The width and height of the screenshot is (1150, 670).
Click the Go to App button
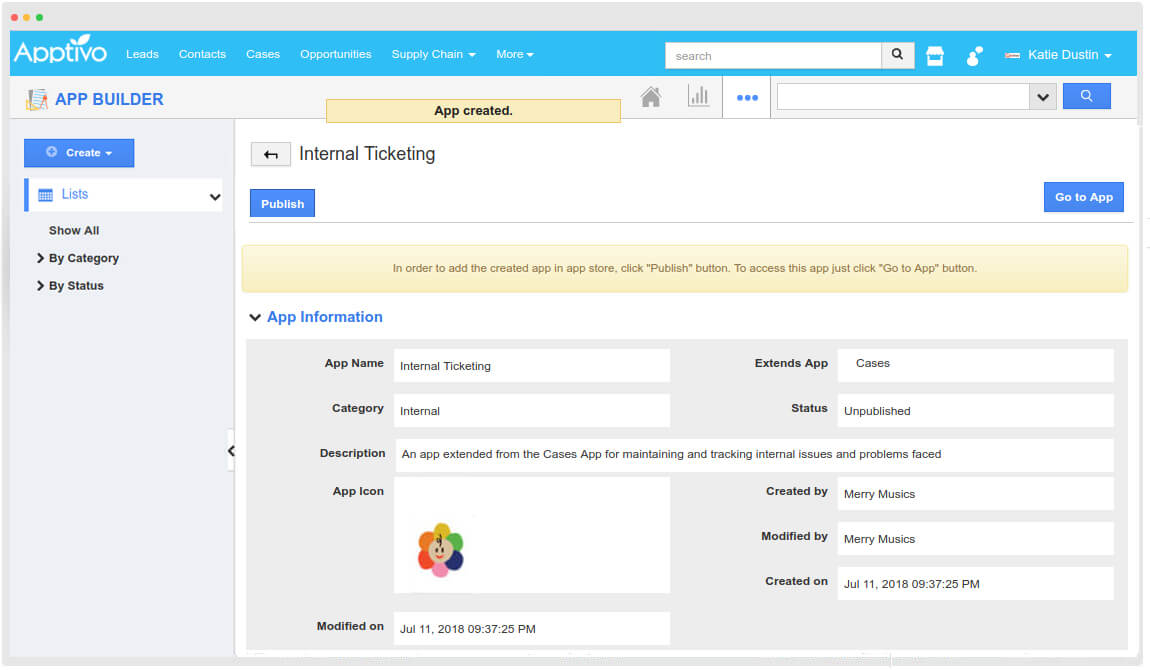1083,197
